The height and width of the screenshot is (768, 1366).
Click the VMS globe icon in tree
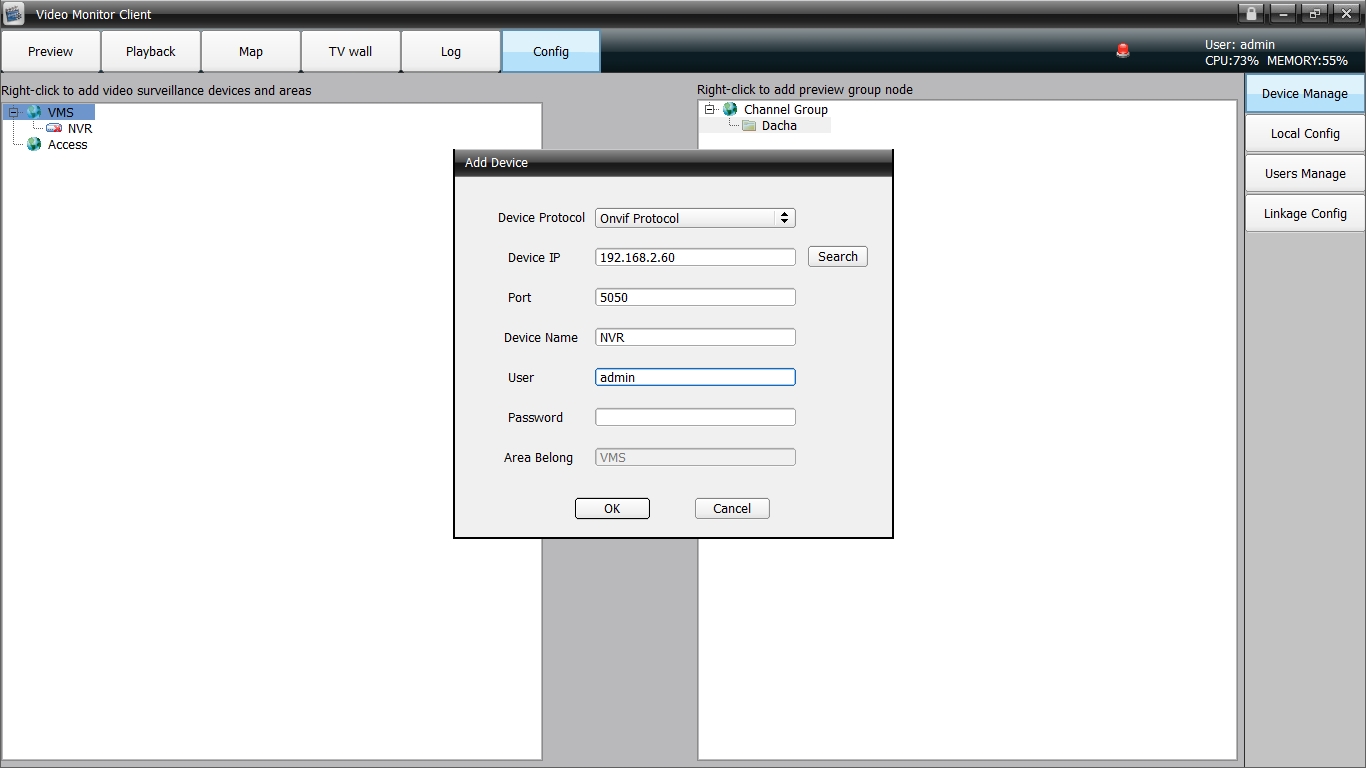pos(34,112)
